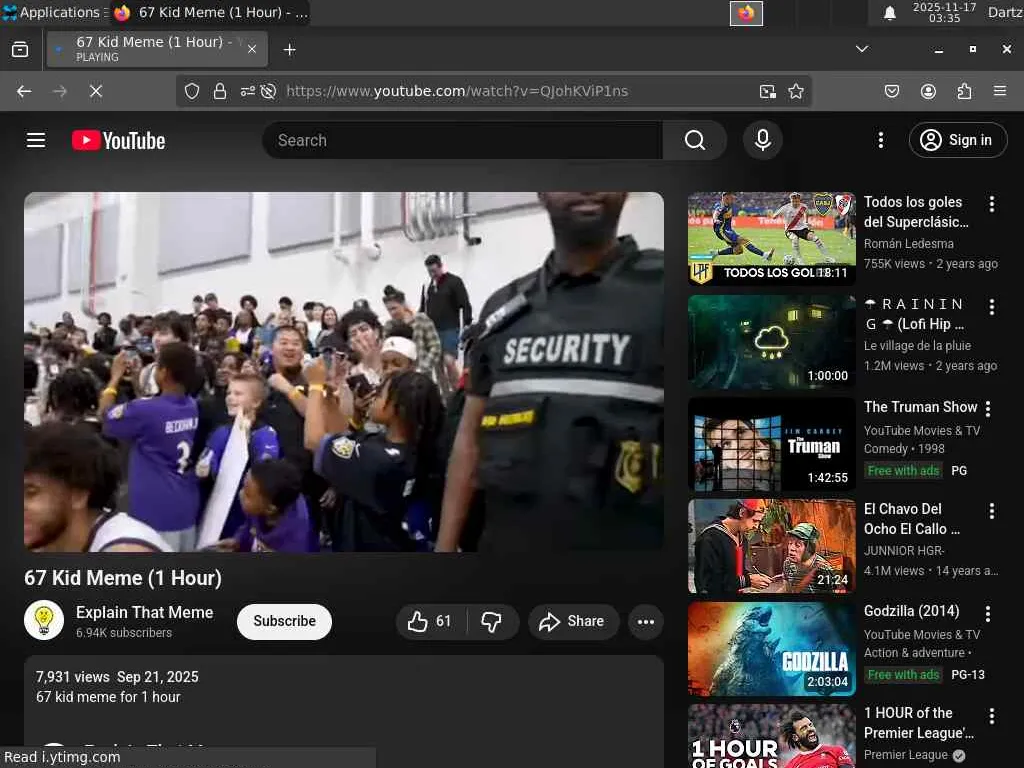Click the blocked autoplay icon in address bar

268,91
